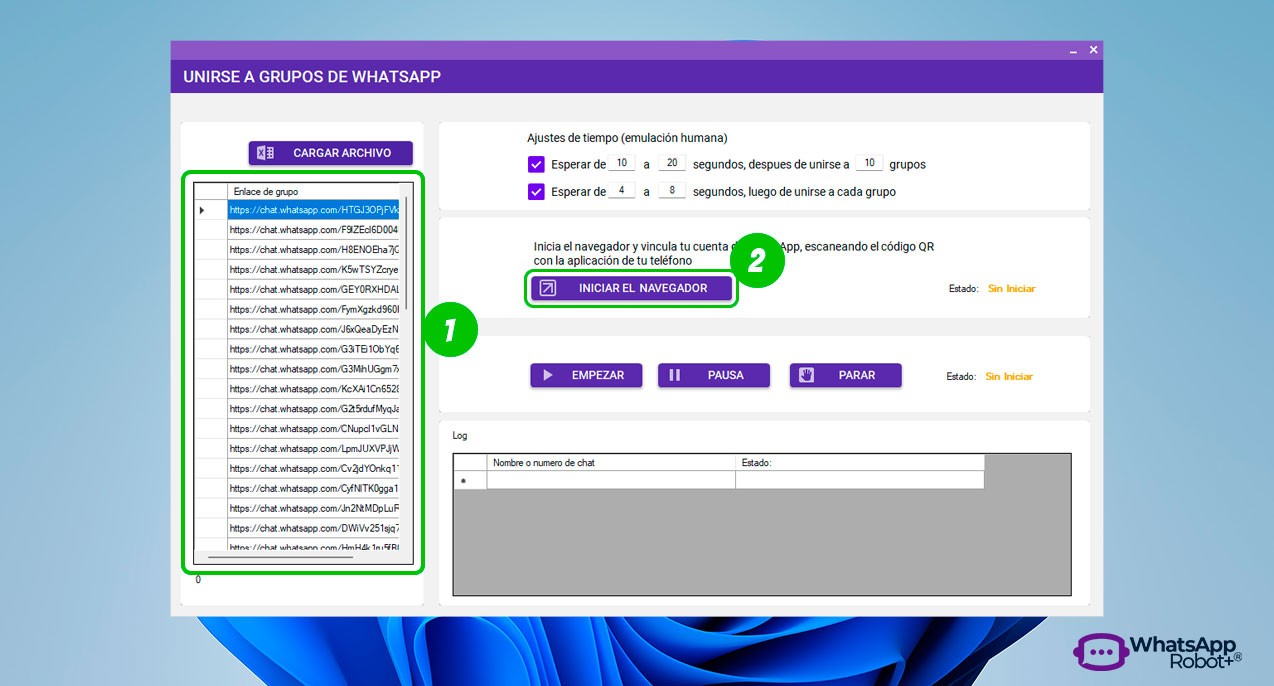Click the hand icon on Parar
1274x686 pixels.
click(x=806, y=375)
